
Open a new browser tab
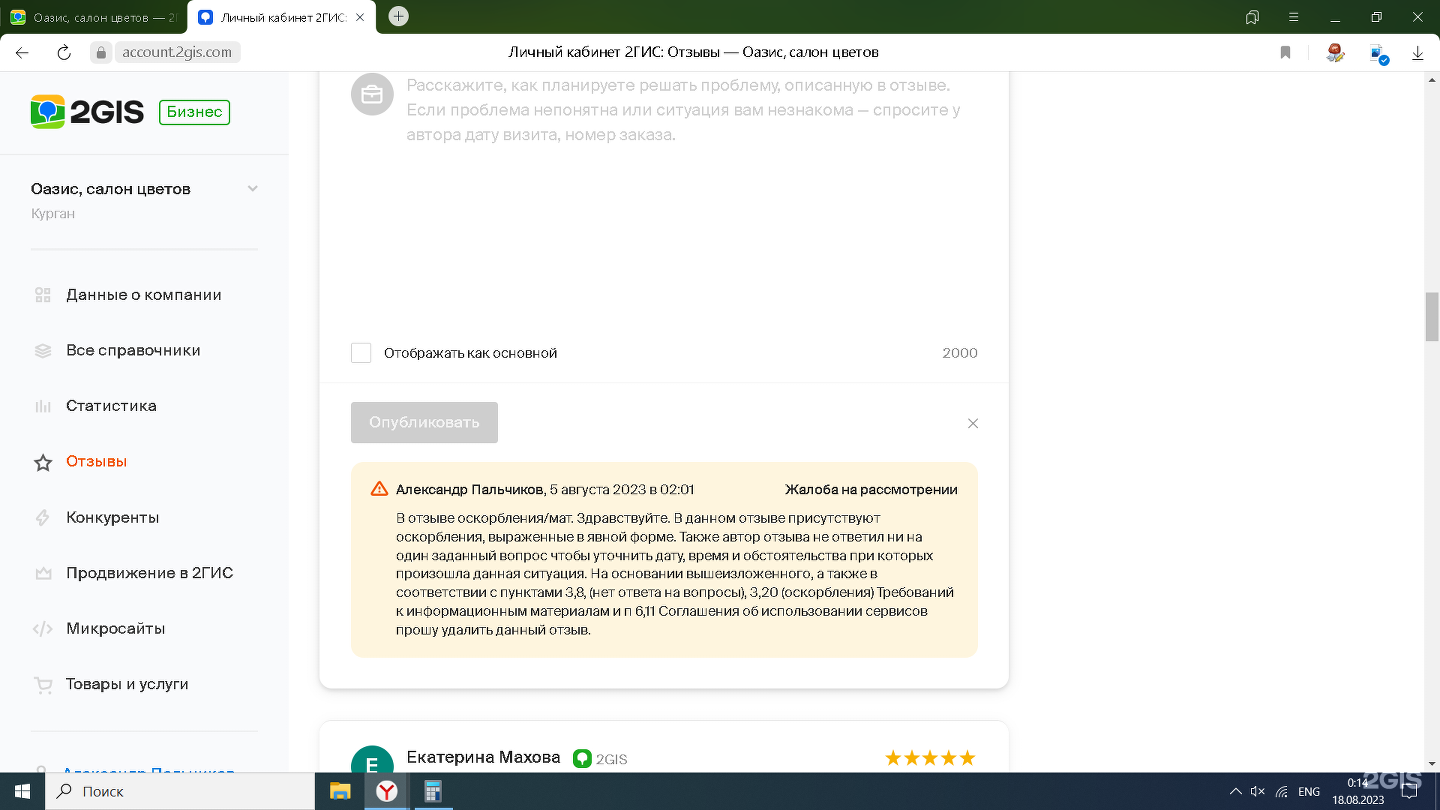coord(398,16)
